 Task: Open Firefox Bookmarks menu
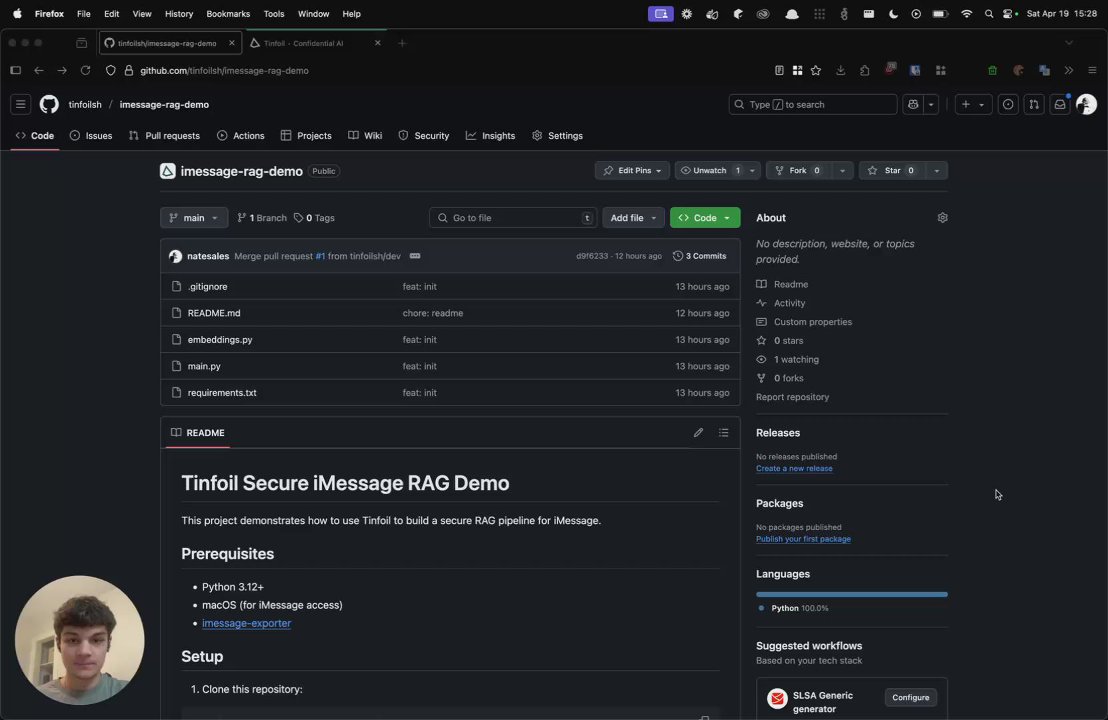click(228, 13)
